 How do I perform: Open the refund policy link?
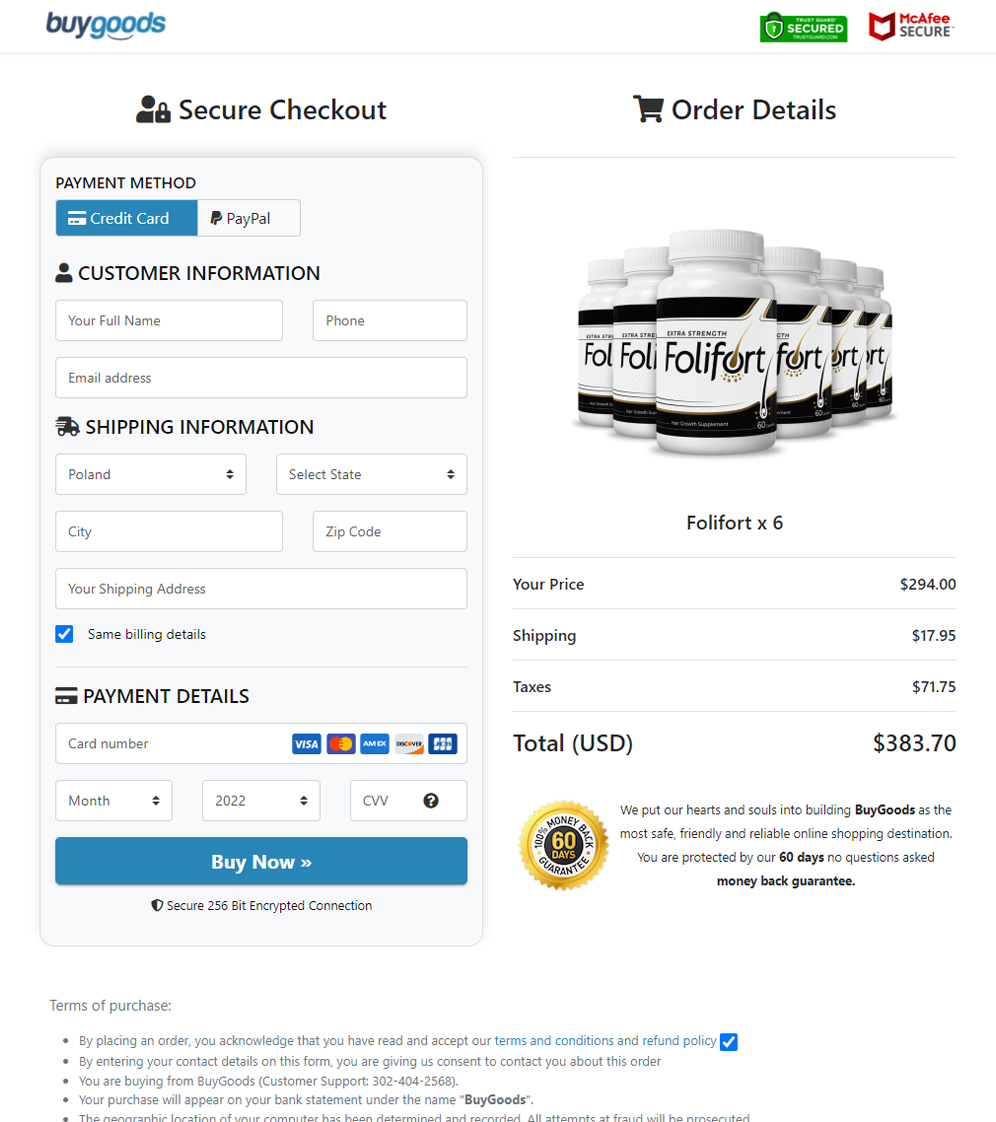679,1041
